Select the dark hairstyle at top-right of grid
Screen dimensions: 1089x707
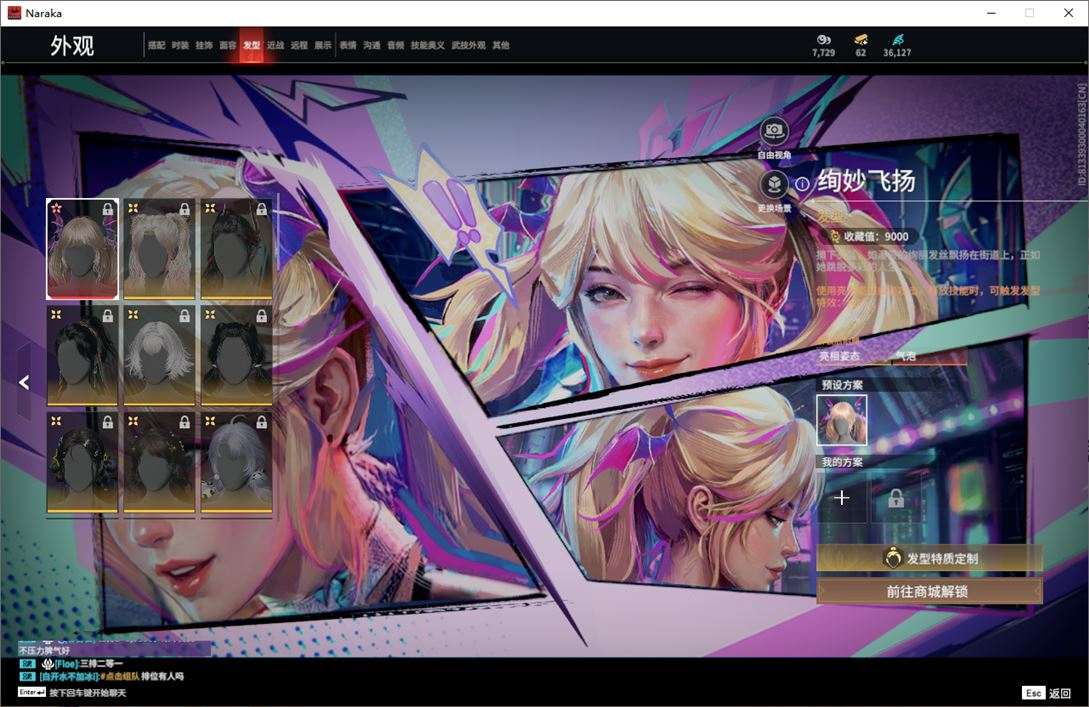click(x=236, y=249)
